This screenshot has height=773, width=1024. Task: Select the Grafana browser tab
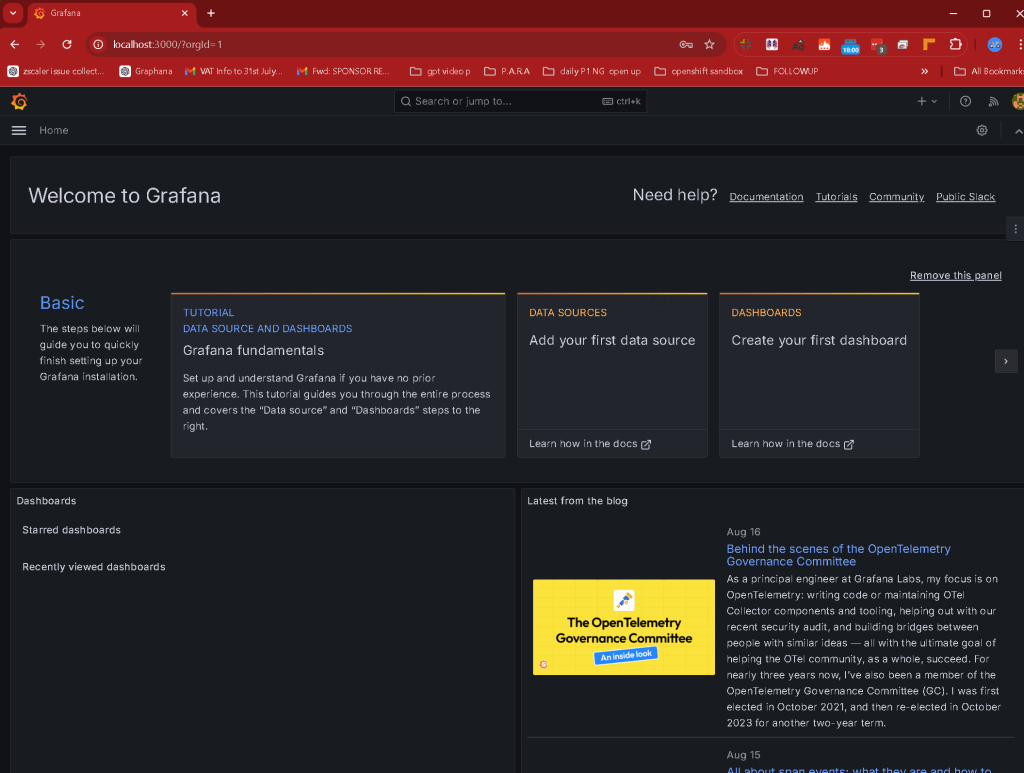pyautogui.click(x=111, y=13)
